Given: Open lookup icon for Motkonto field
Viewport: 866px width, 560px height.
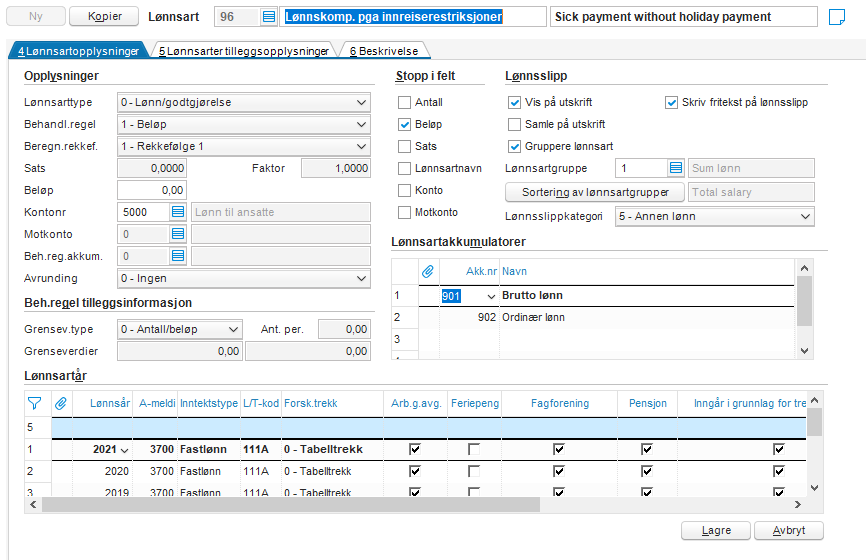Looking at the screenshot, I should (x=178, y=234).
